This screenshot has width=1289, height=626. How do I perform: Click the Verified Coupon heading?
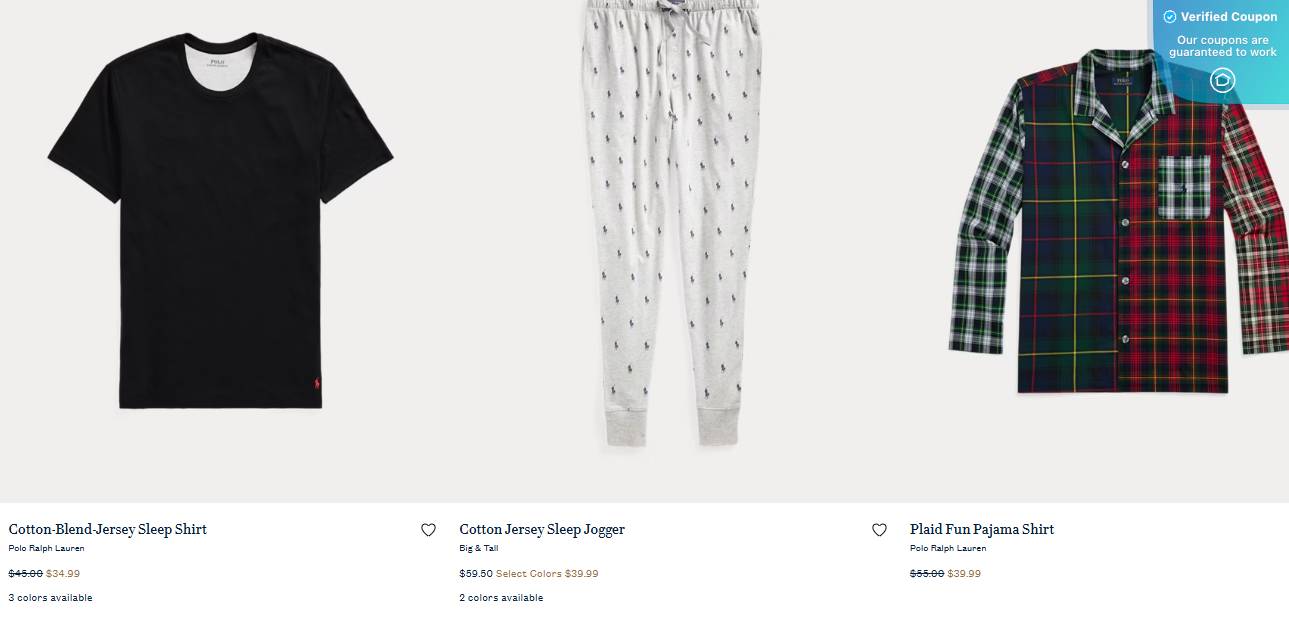coord(1228,17)
